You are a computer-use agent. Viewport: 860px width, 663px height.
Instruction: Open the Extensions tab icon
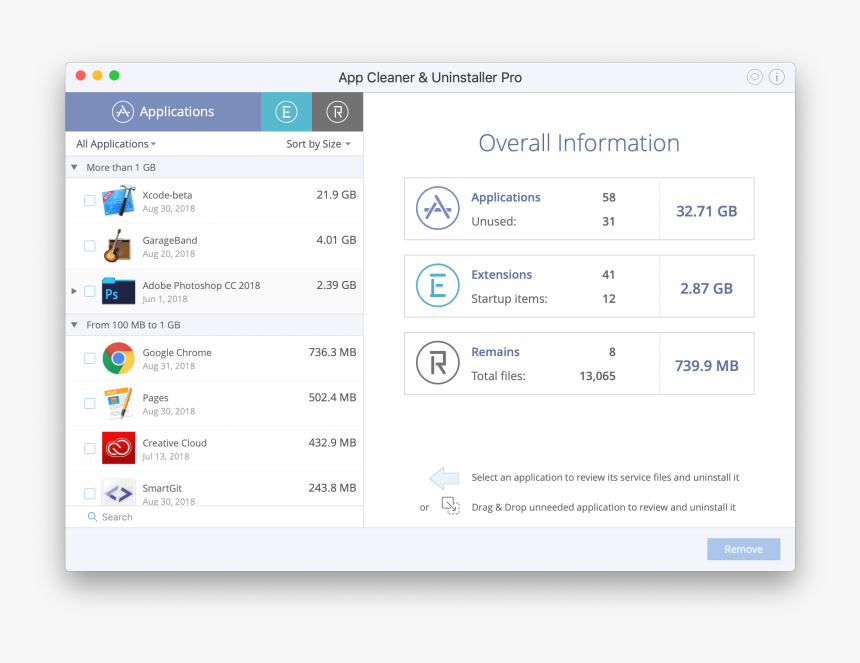[286, 112]
